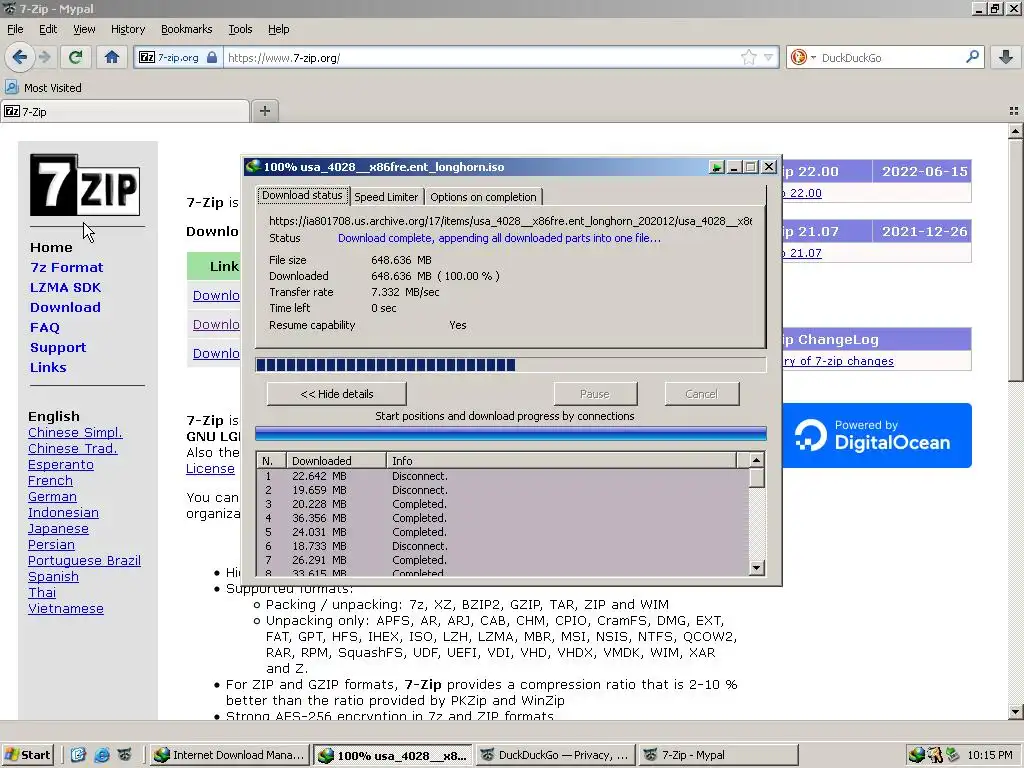Switch to Options on completion tab

[x=483, y=197]
